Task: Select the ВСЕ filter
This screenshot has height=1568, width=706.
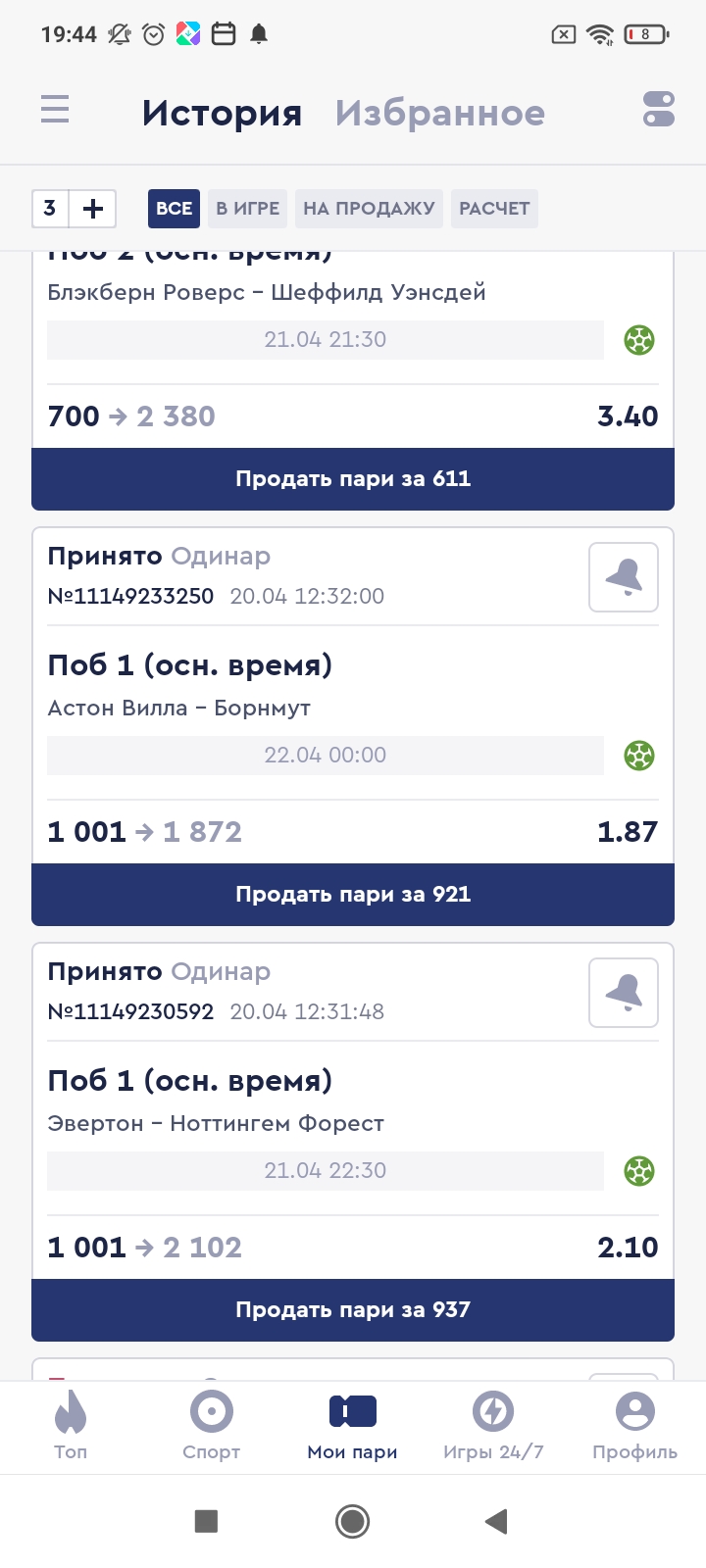Action: (174, 208)
